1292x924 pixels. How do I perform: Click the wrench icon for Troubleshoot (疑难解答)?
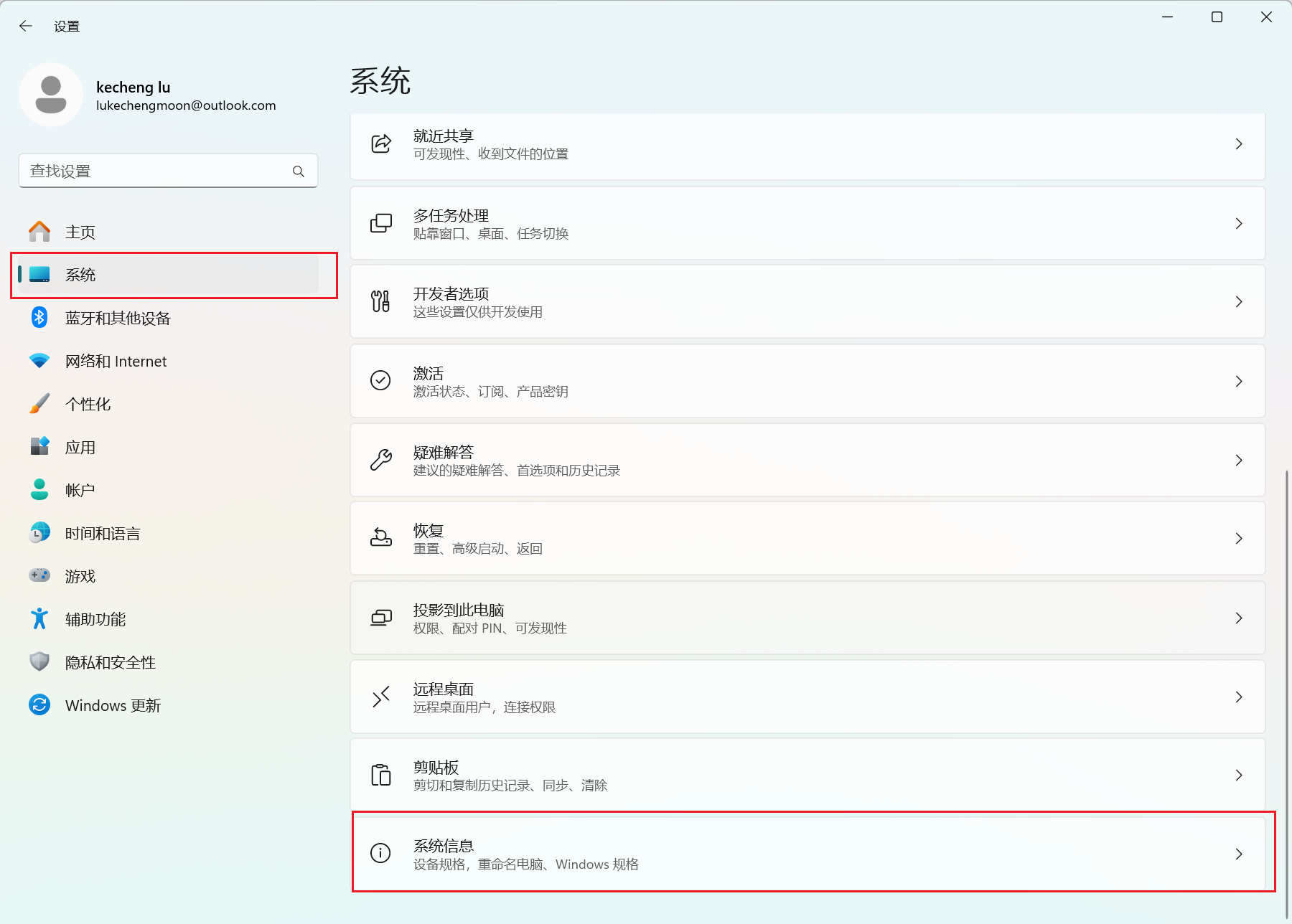tap(380, 460)
